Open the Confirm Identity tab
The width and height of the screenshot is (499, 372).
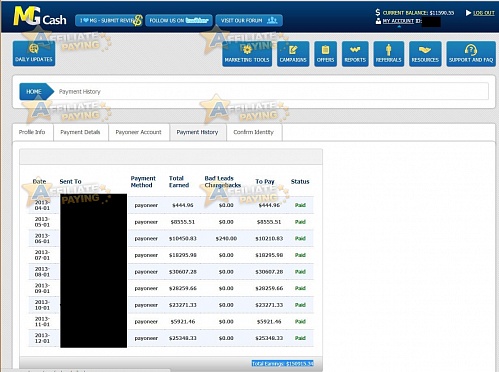[254, 132]
